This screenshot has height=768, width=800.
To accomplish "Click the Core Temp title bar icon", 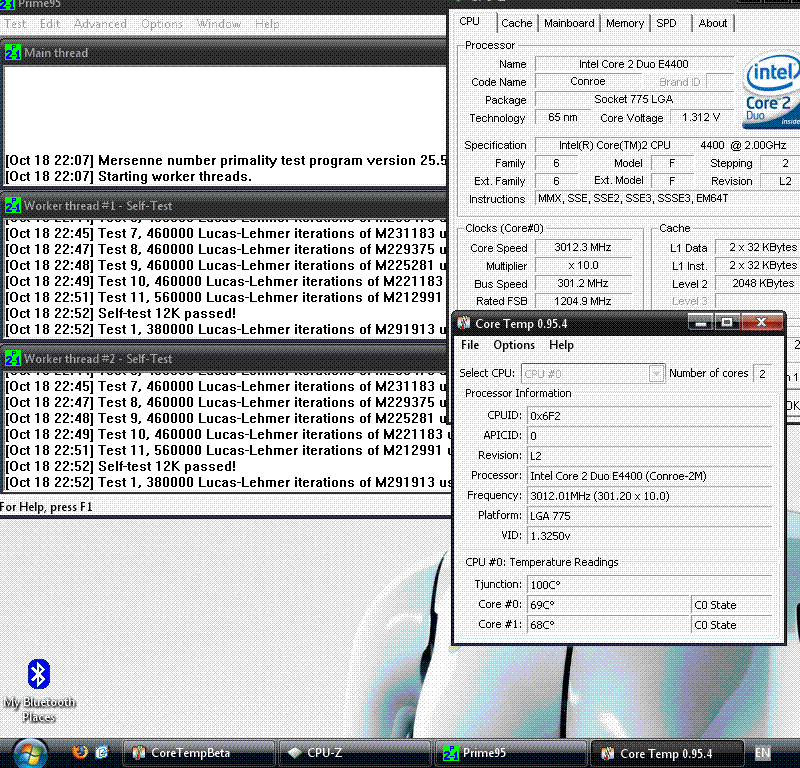I will tap(464, 323).
